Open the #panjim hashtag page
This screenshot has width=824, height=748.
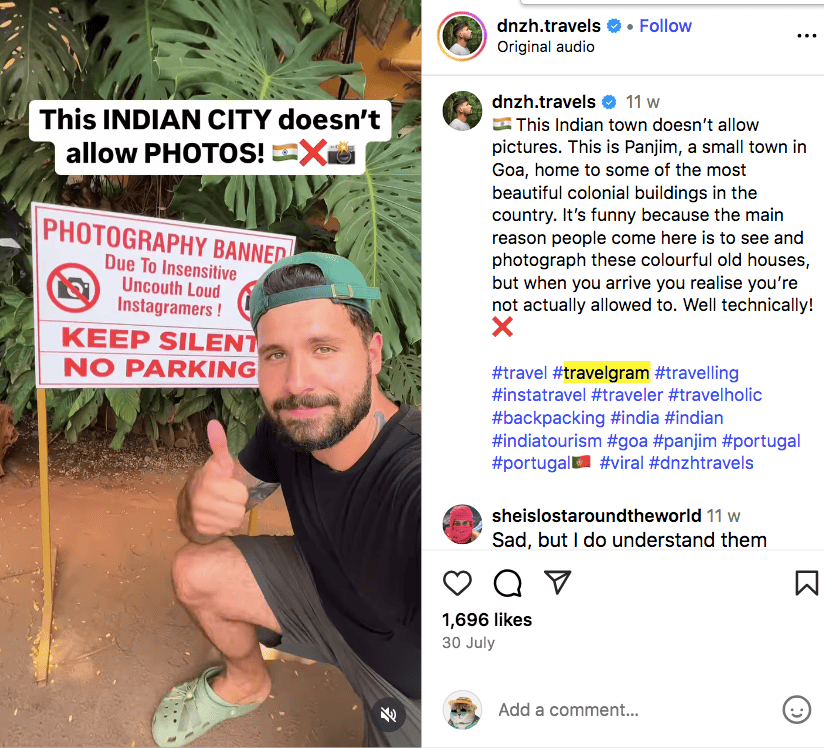(x=685, y=440)
